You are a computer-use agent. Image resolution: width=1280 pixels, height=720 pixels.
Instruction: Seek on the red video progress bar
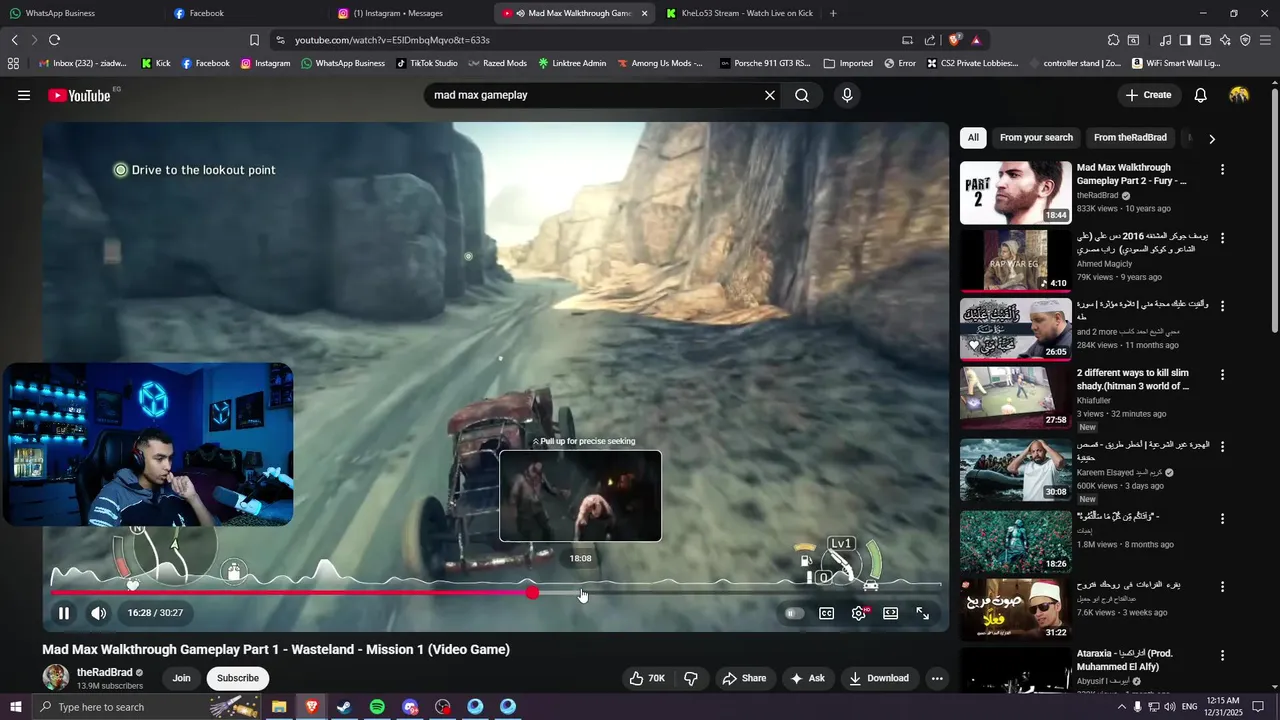coord(496,593)
